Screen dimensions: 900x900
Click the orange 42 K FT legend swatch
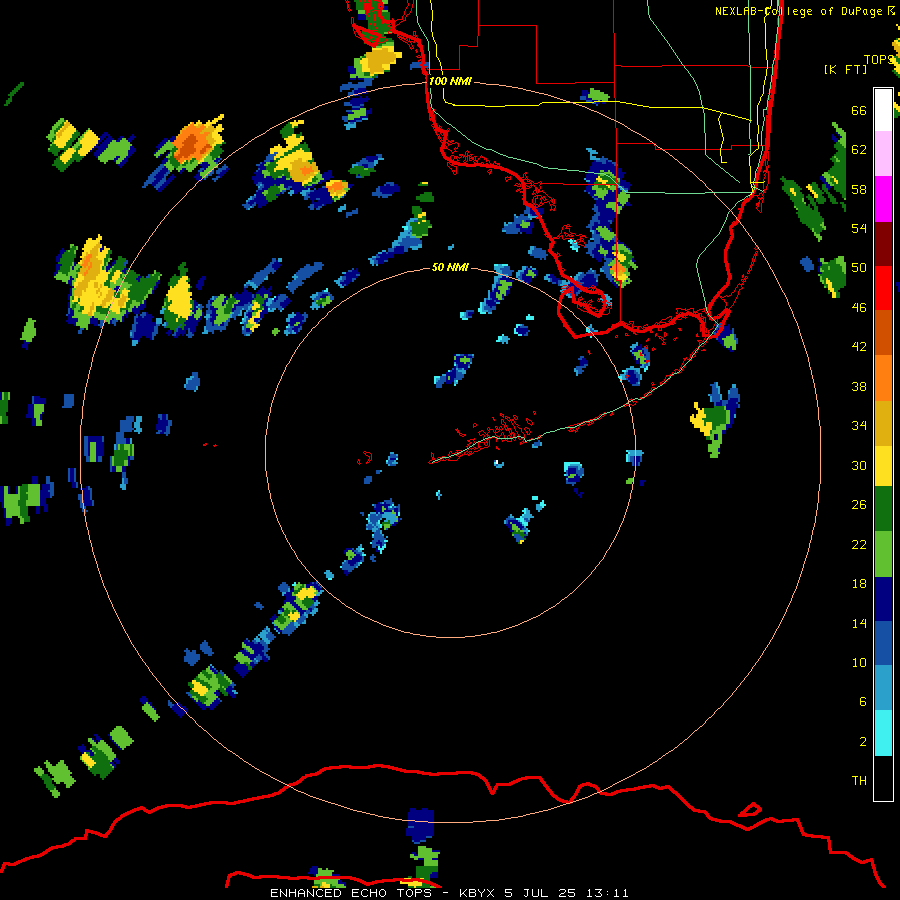[x=883, y=377]
